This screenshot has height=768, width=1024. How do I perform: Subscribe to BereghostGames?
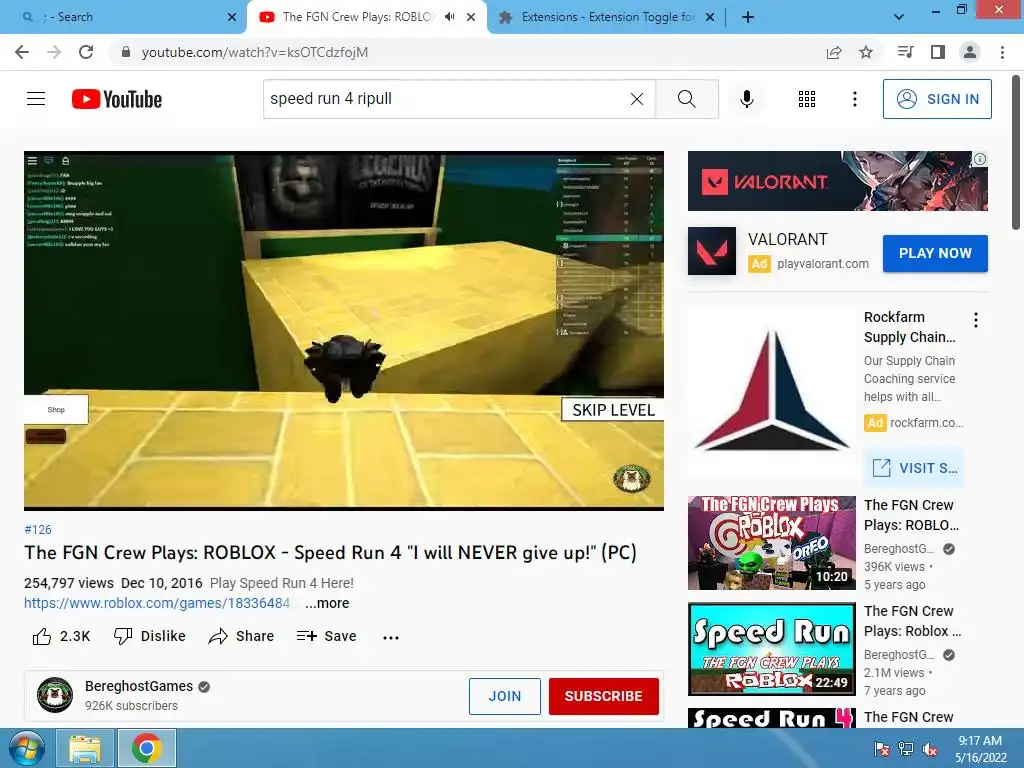tap(603, 696)
